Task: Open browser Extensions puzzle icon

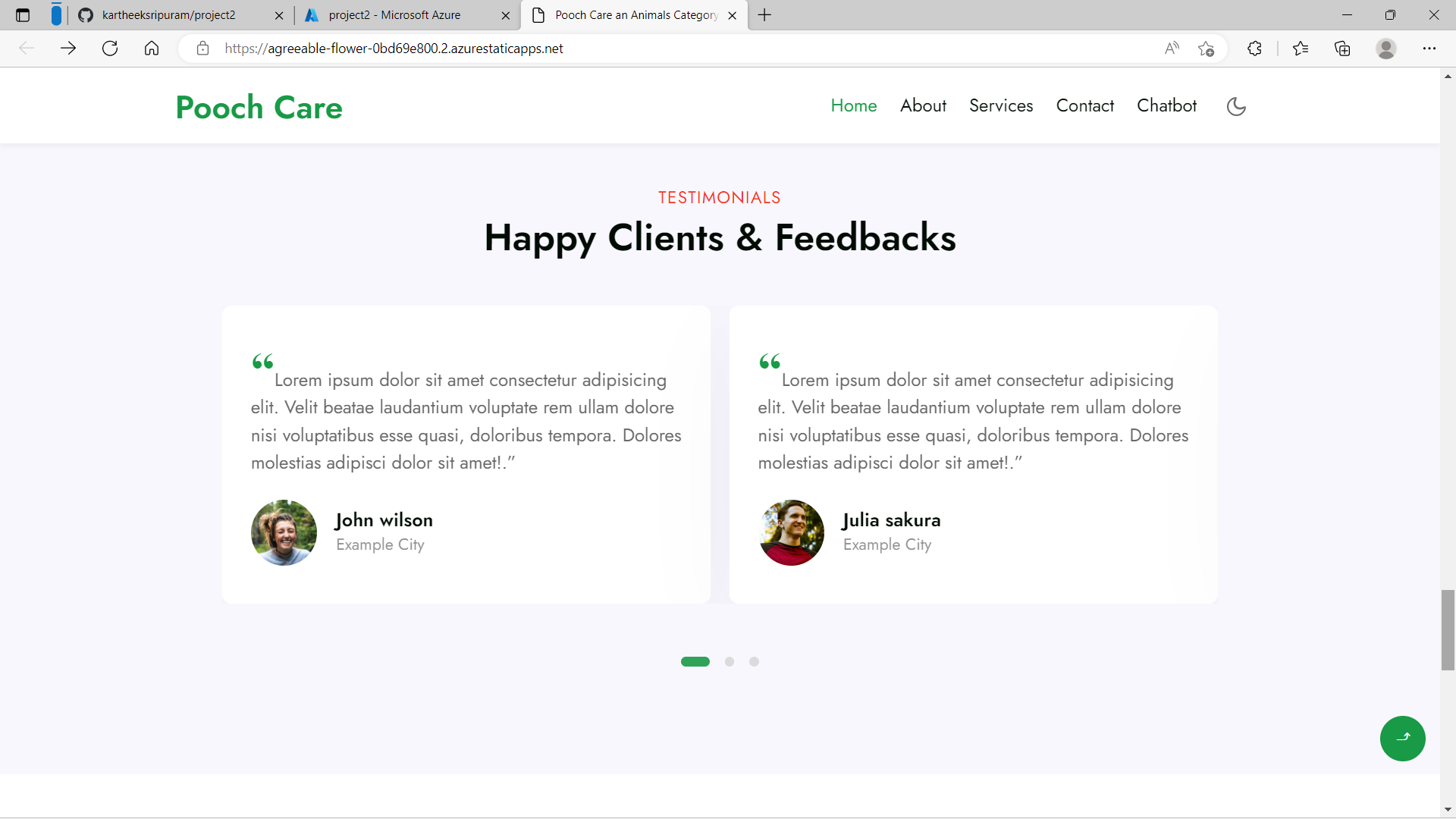Action: pos(1254,49)
